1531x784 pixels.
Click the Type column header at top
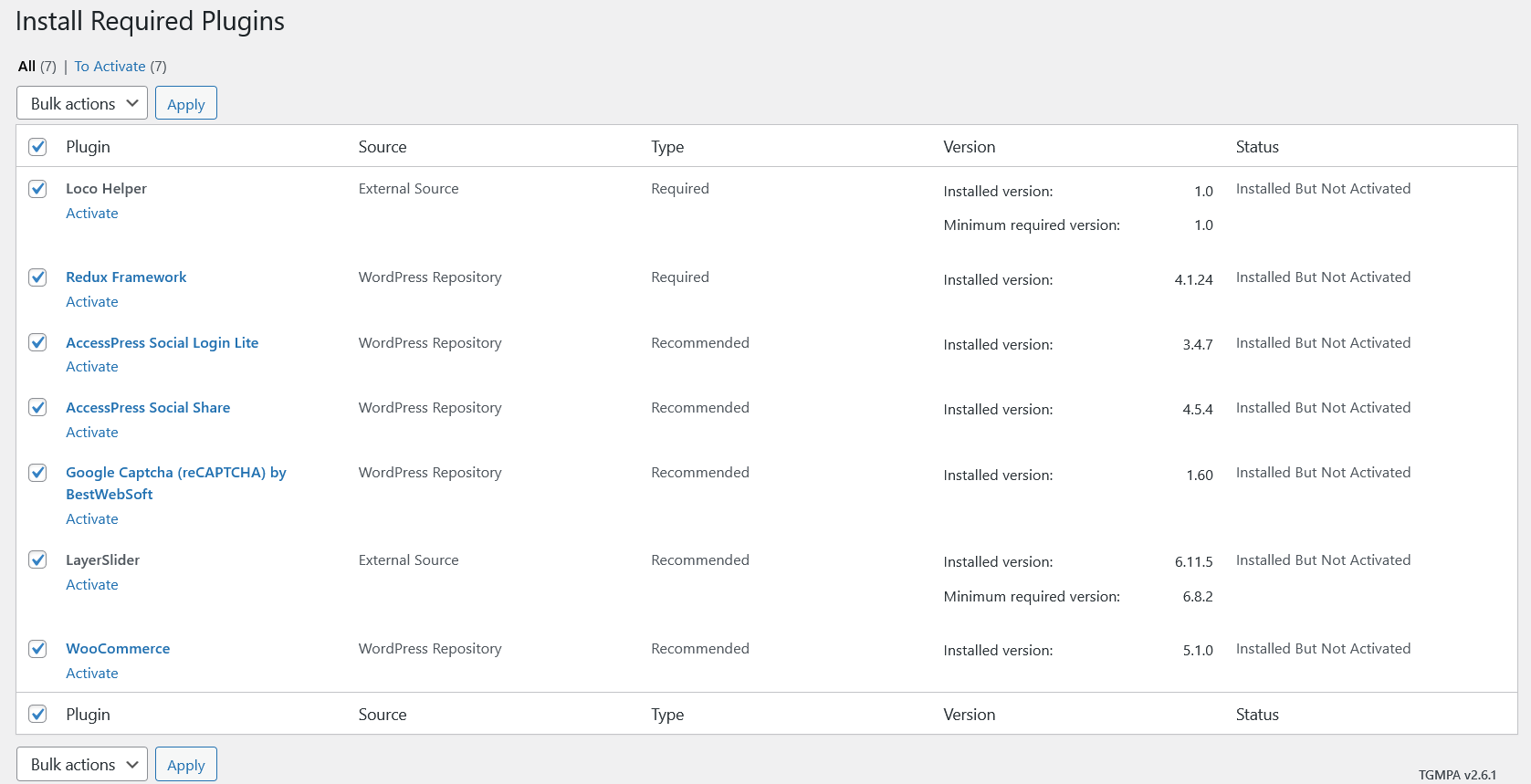pyautogui.click(x=667, y=147)
